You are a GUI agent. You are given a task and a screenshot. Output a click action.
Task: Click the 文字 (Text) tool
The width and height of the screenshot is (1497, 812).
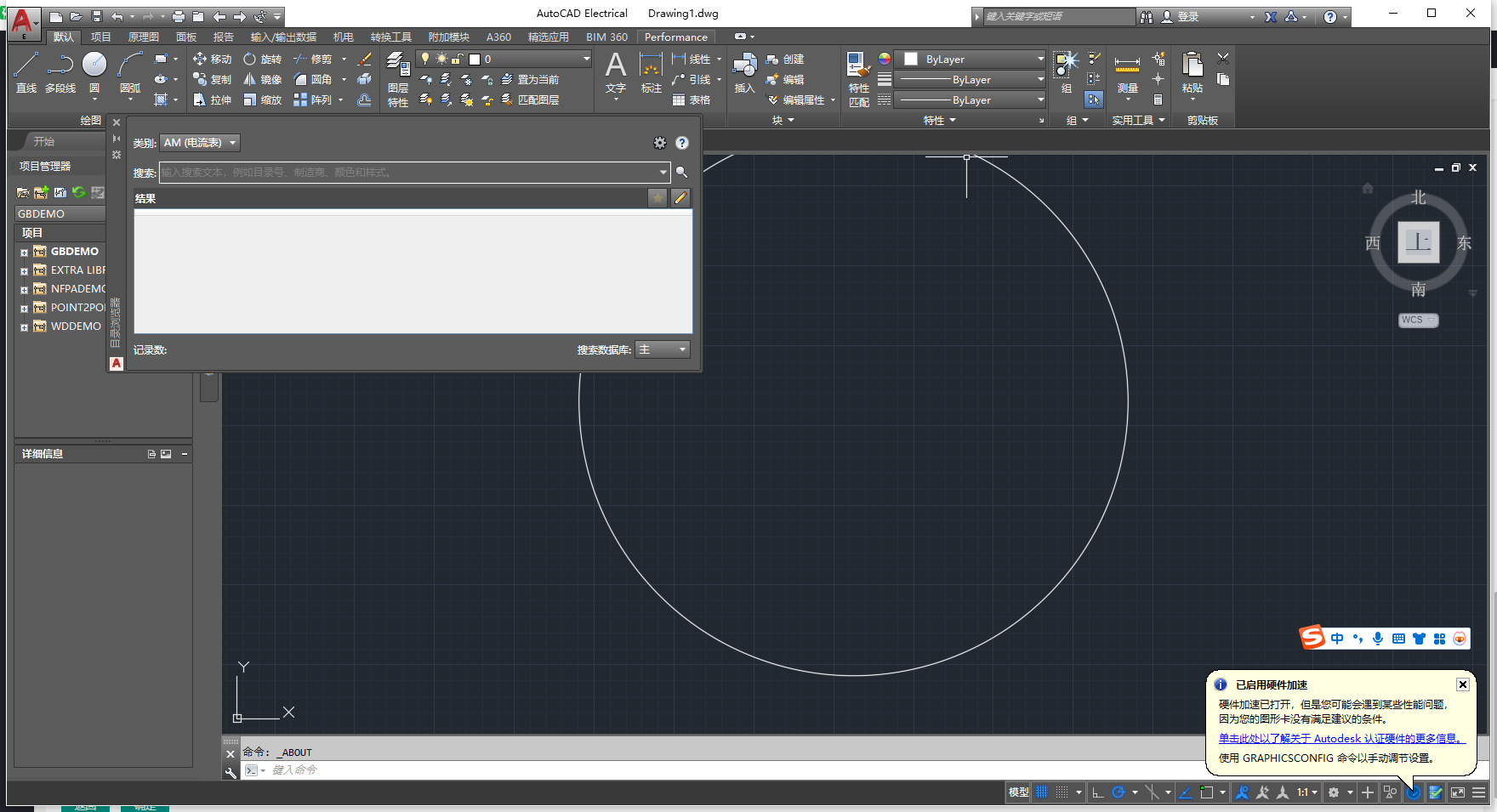pyautogui.click(x=616, y=72)
